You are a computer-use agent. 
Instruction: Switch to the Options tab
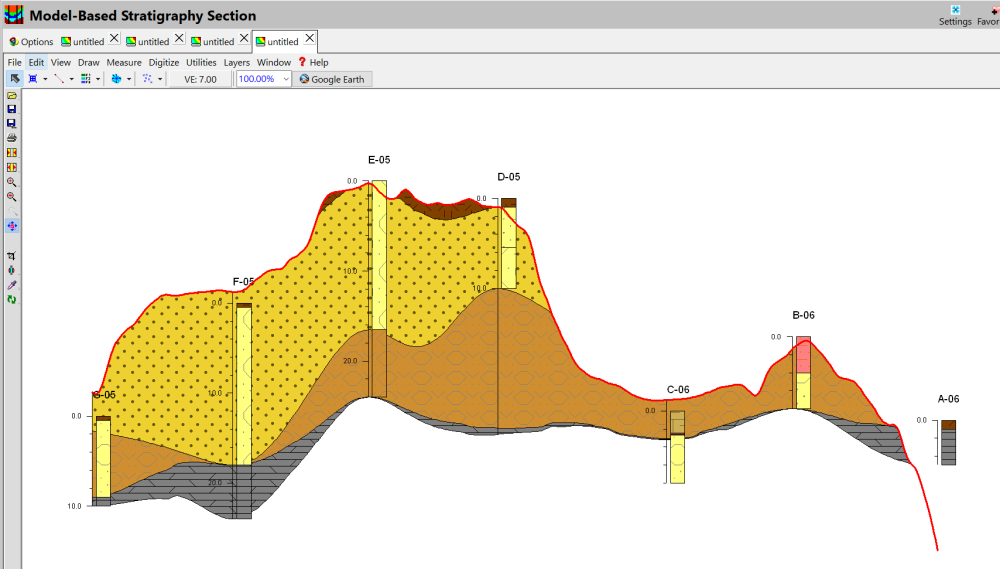[31, 42]
